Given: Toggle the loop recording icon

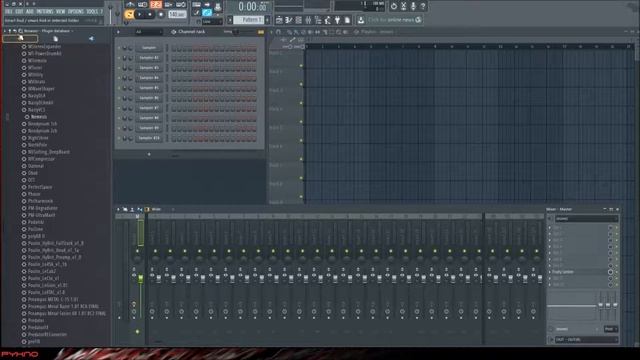Looking at the screenshot, I should pos(181,4).
